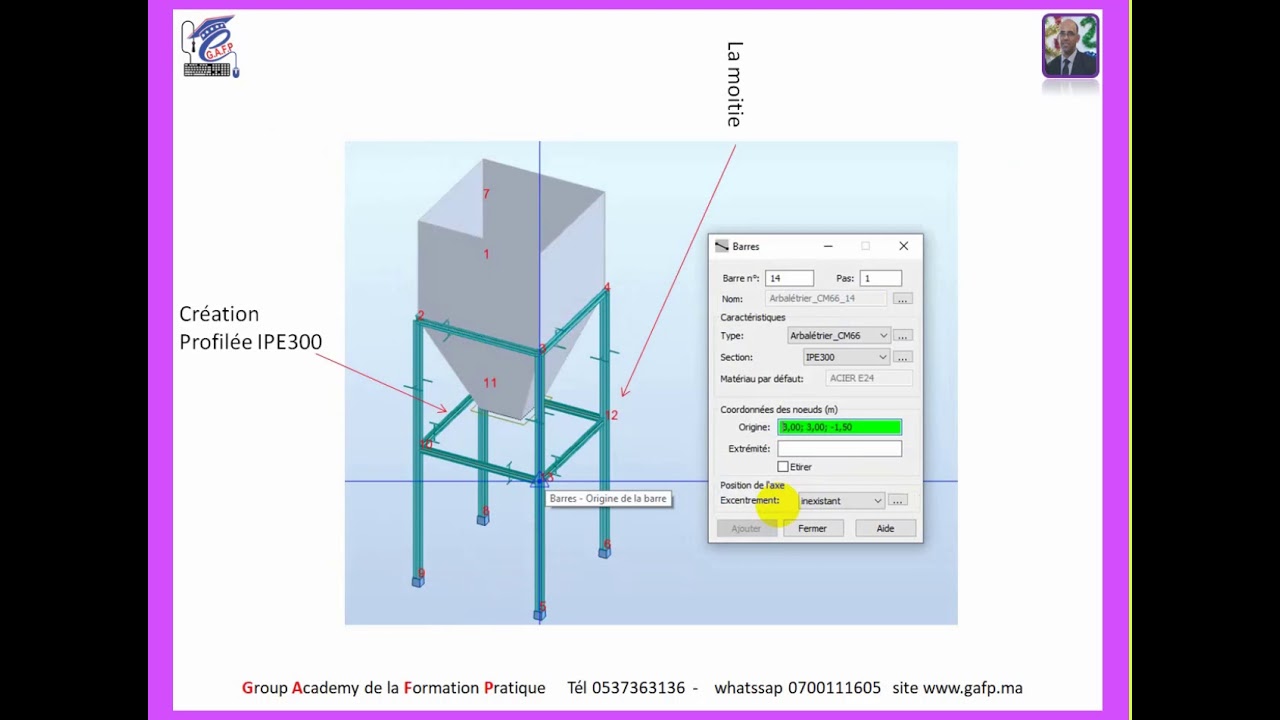Click the site www.gafp.ma footer text
This screenshot has height=720, width=1280.
pos(957,688)
